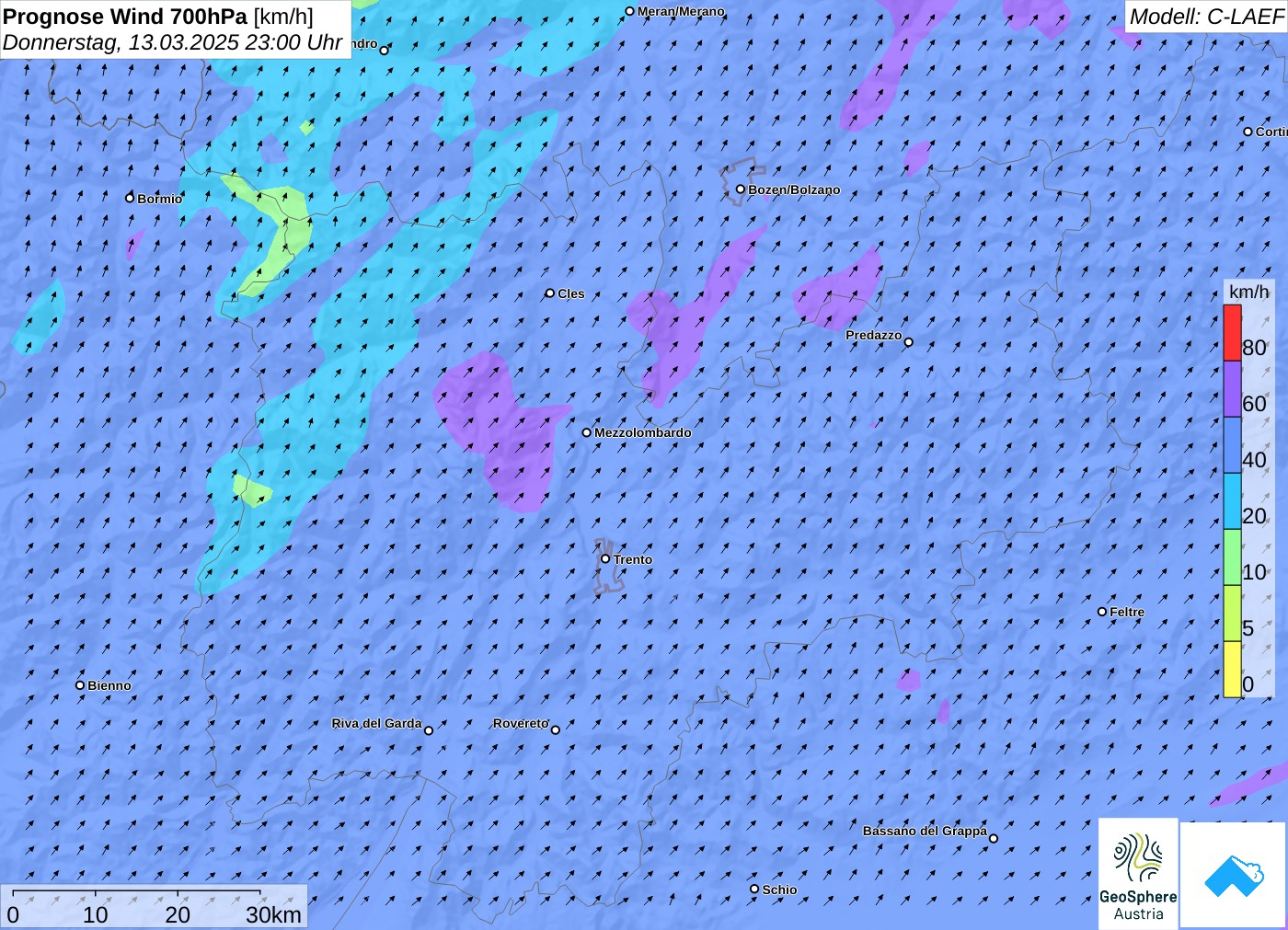1288x930 pixels.
Task: Select the Predazzo city marker
Action: tap(909, 342)
